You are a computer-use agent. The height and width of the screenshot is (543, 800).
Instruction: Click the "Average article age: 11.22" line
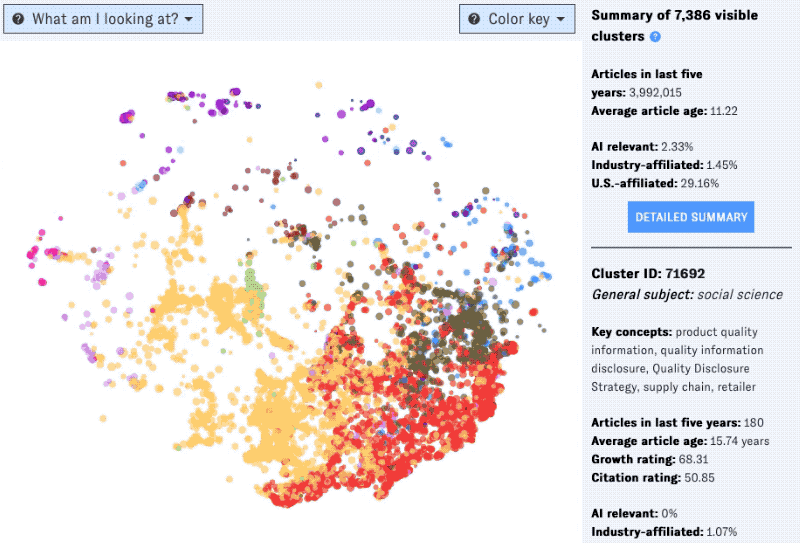pyautogui.click(x=664, y=111)
